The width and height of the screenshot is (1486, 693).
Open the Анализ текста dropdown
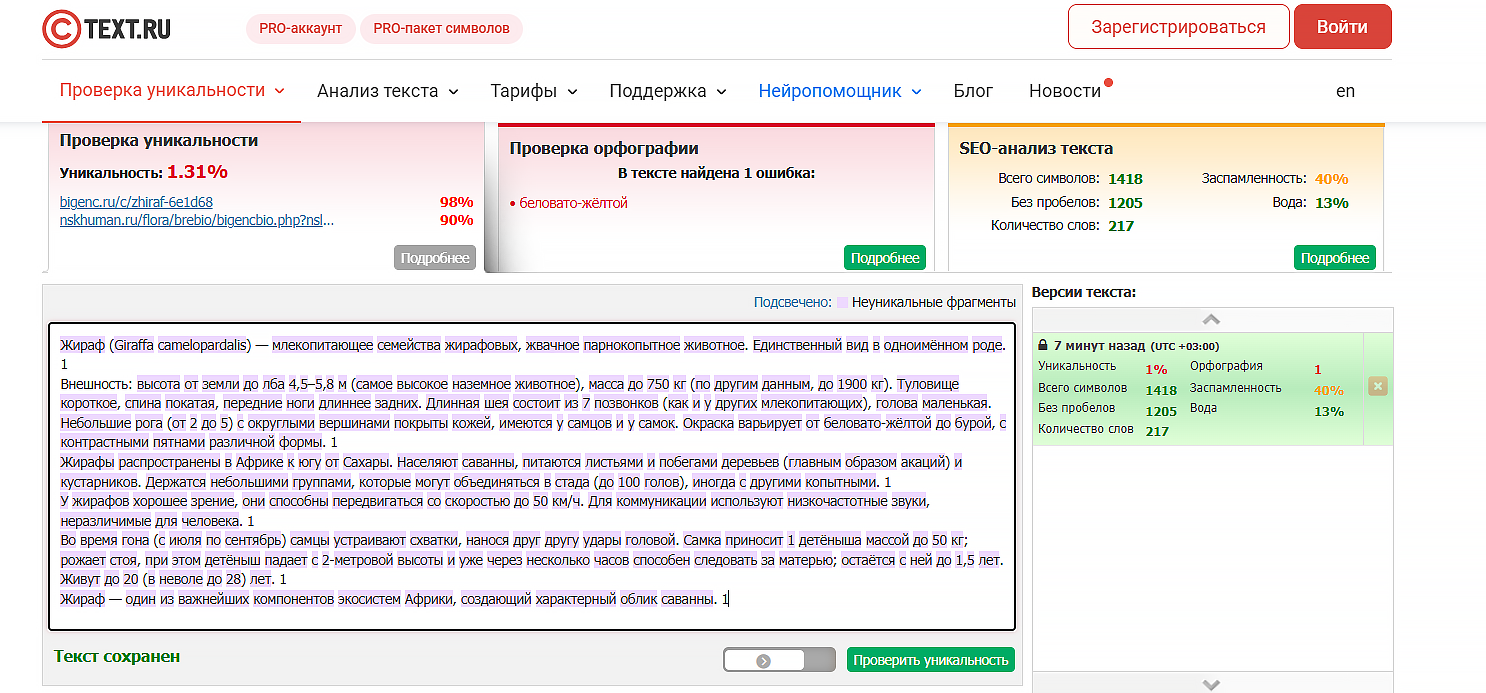[x=387, y=91]
